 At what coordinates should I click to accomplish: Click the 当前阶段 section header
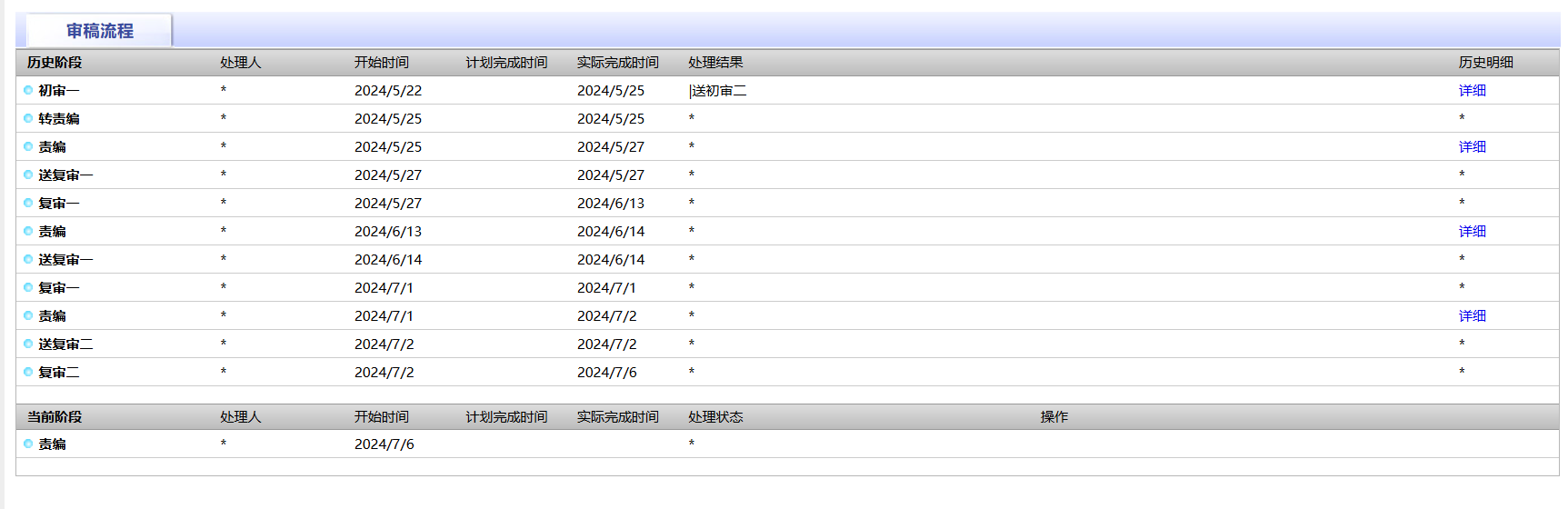click(55, 417)
